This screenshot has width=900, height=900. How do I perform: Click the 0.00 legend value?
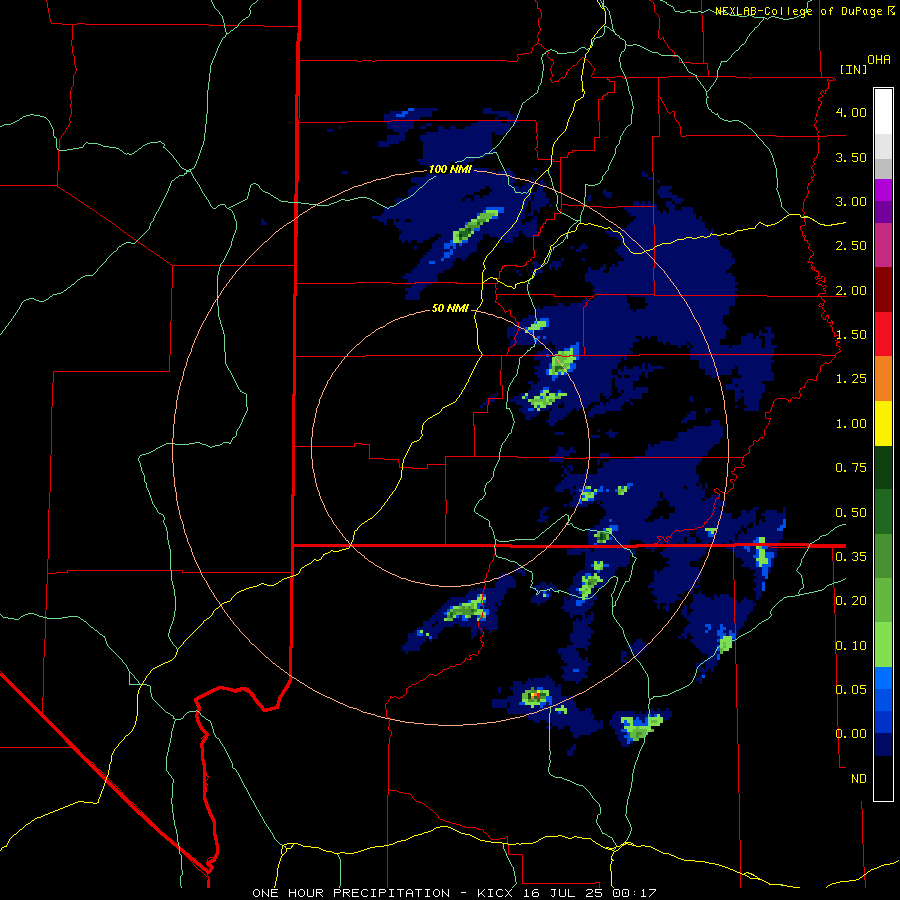point(851,734)
